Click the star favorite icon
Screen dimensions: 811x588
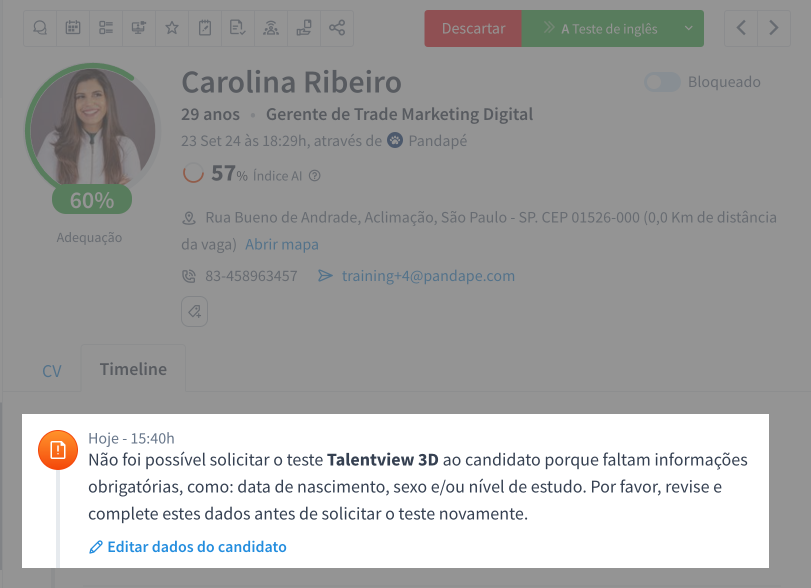pos(172,28)
